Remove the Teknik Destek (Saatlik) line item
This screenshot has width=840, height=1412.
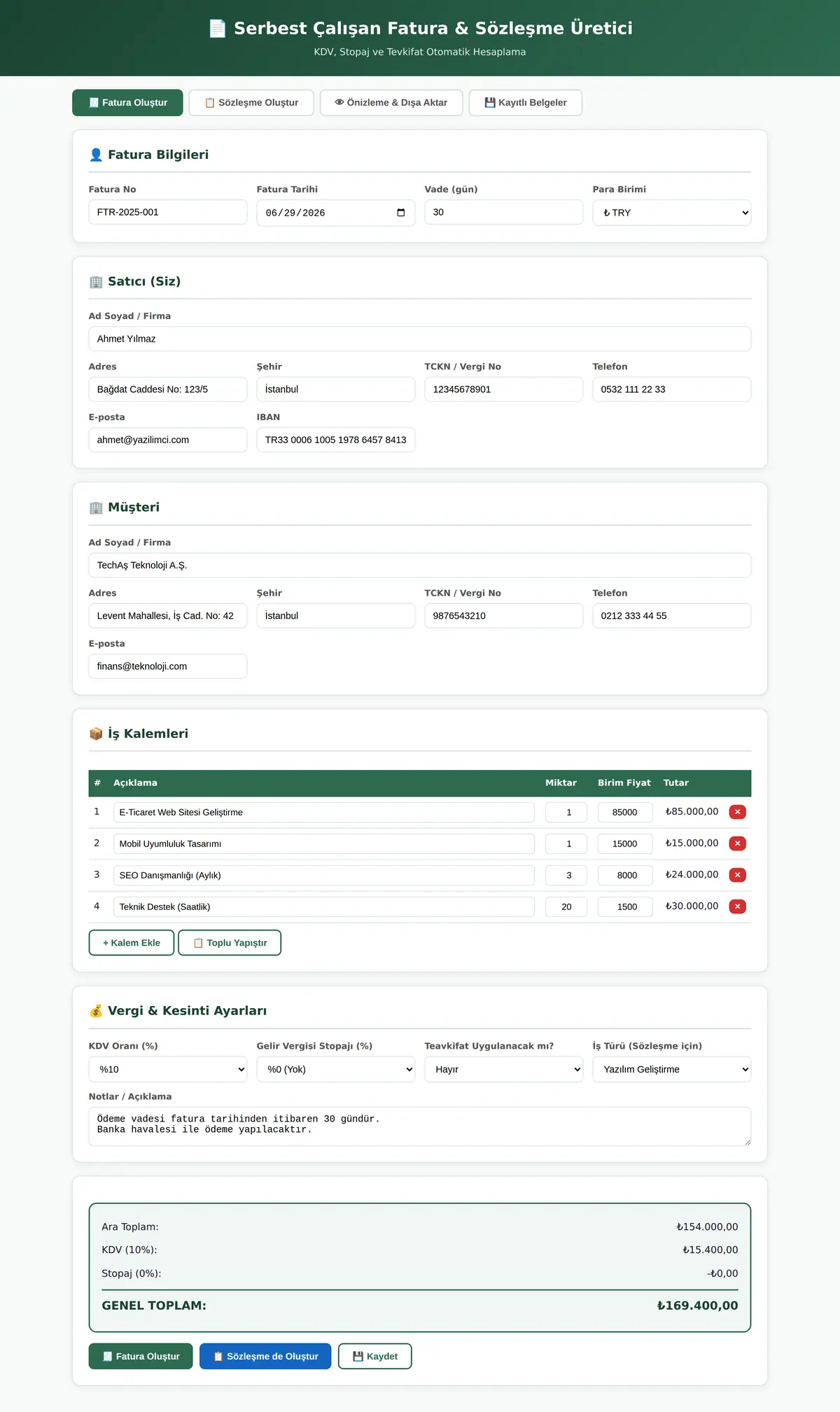(x=737, y=907)
